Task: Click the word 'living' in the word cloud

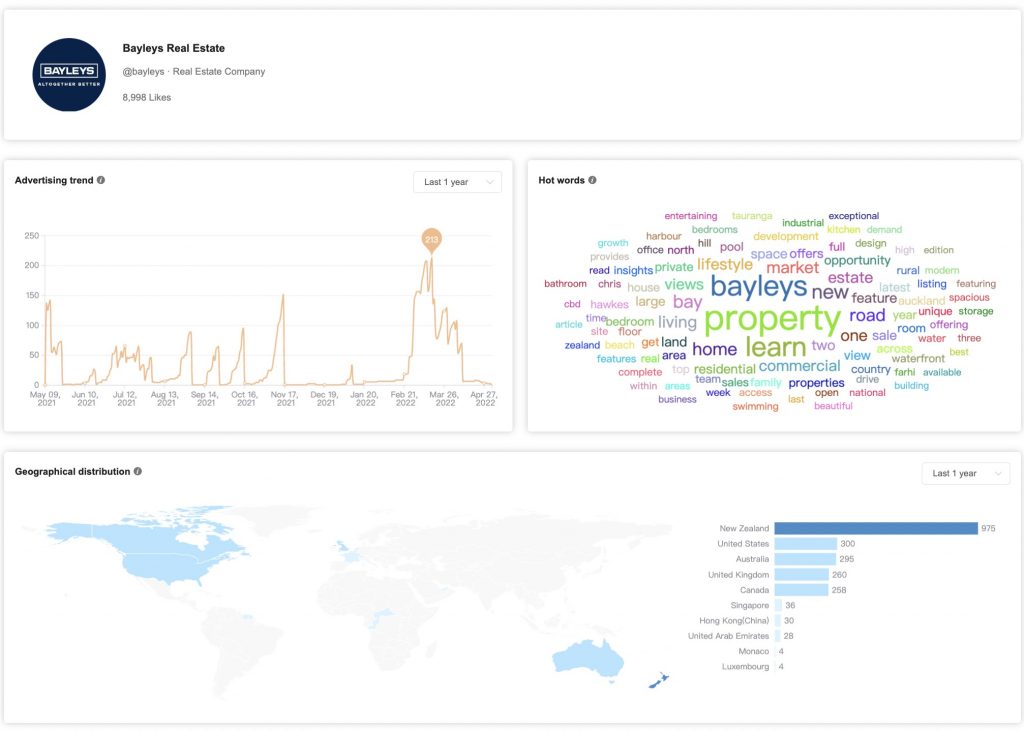Action: coord(677,322)
